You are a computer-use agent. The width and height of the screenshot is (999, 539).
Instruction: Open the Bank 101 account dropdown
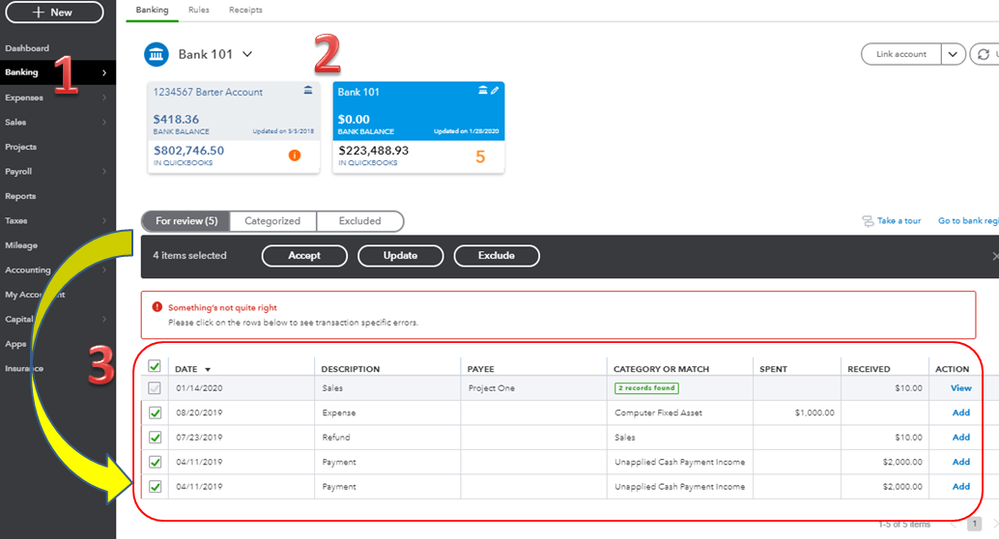click(247, 55)
